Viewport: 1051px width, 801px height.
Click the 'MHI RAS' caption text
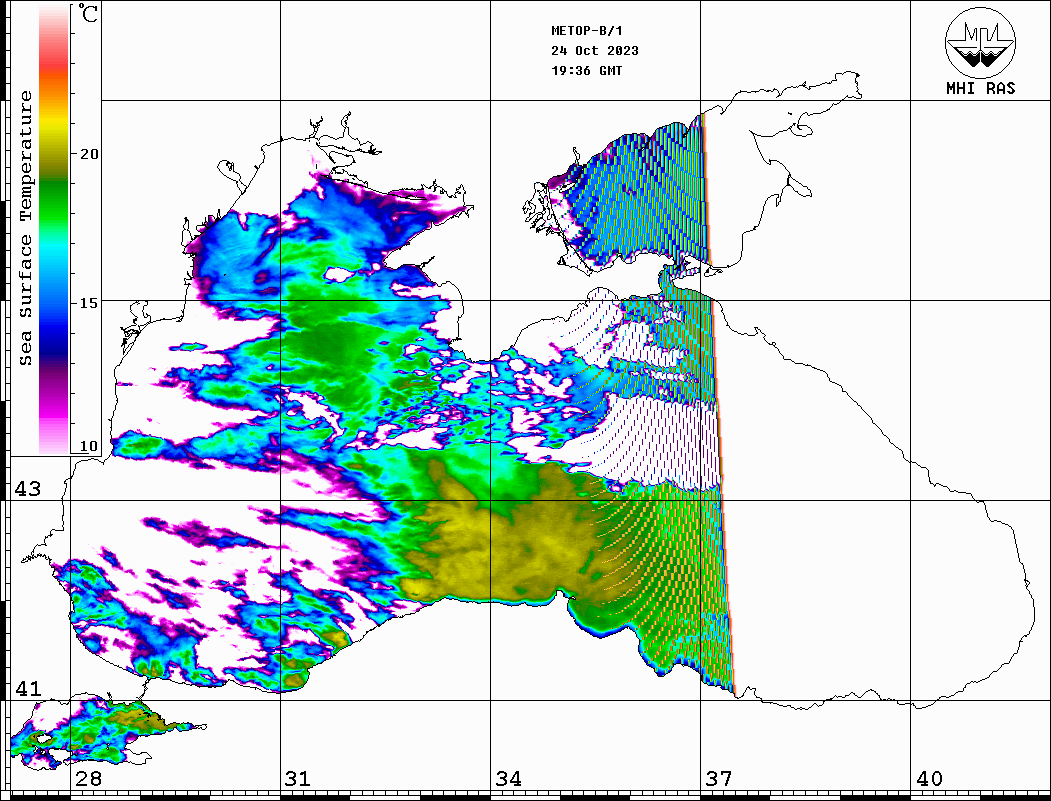[981, 88]
